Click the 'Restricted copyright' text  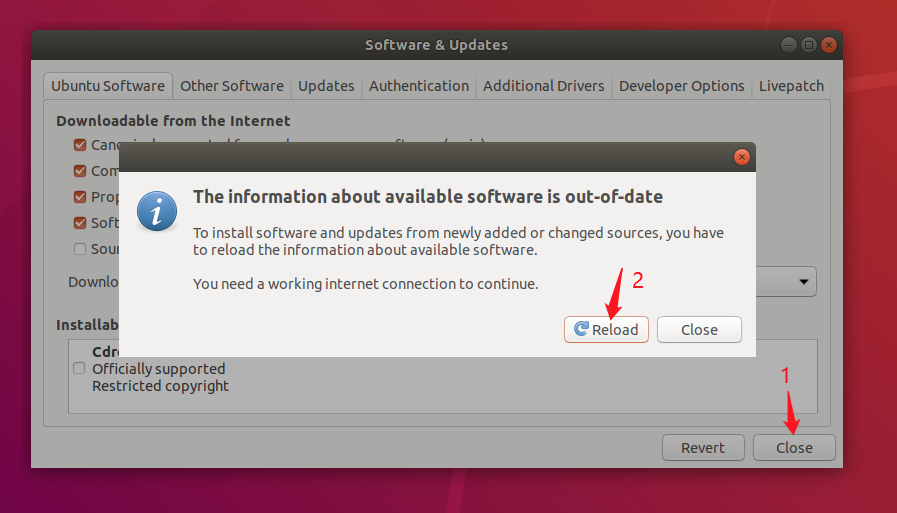tap(160, 386)
